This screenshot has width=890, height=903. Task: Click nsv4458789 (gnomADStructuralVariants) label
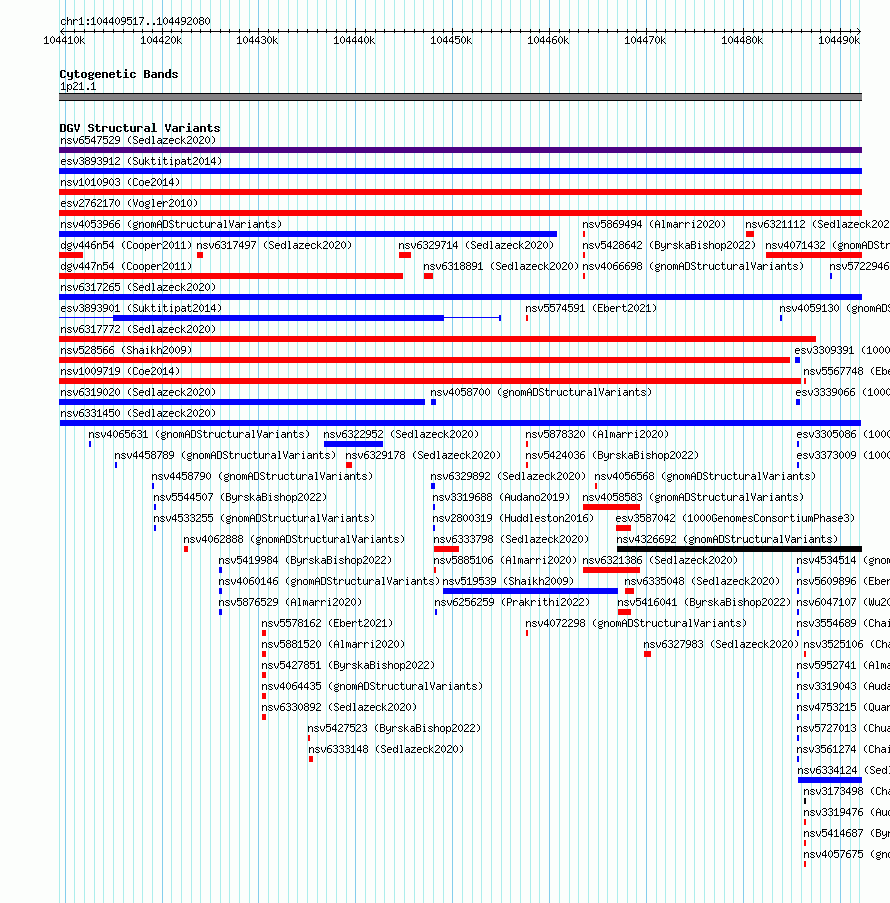[x=225, y=456]
